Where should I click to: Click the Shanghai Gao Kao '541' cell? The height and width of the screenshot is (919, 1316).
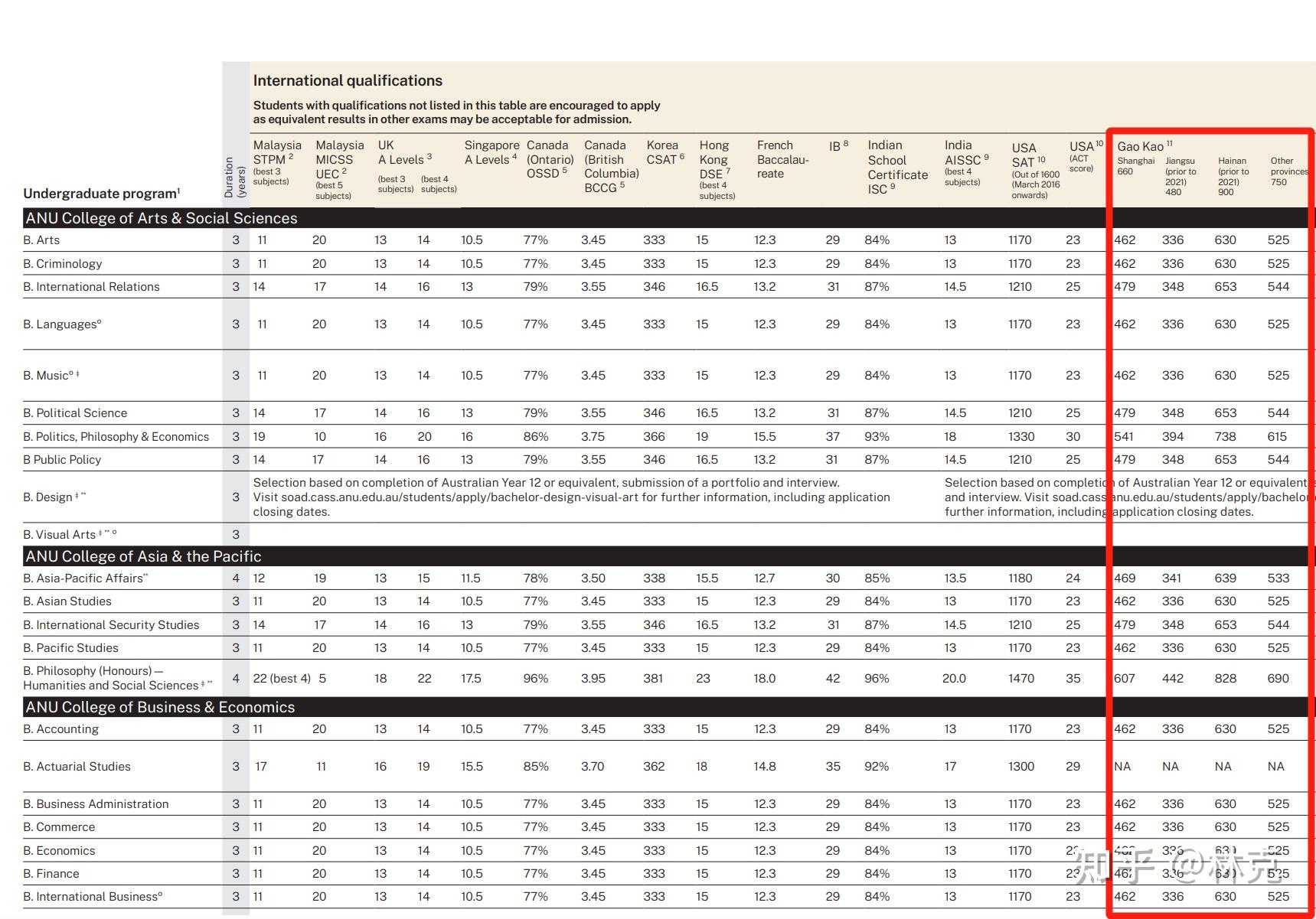click(1125, 436)
